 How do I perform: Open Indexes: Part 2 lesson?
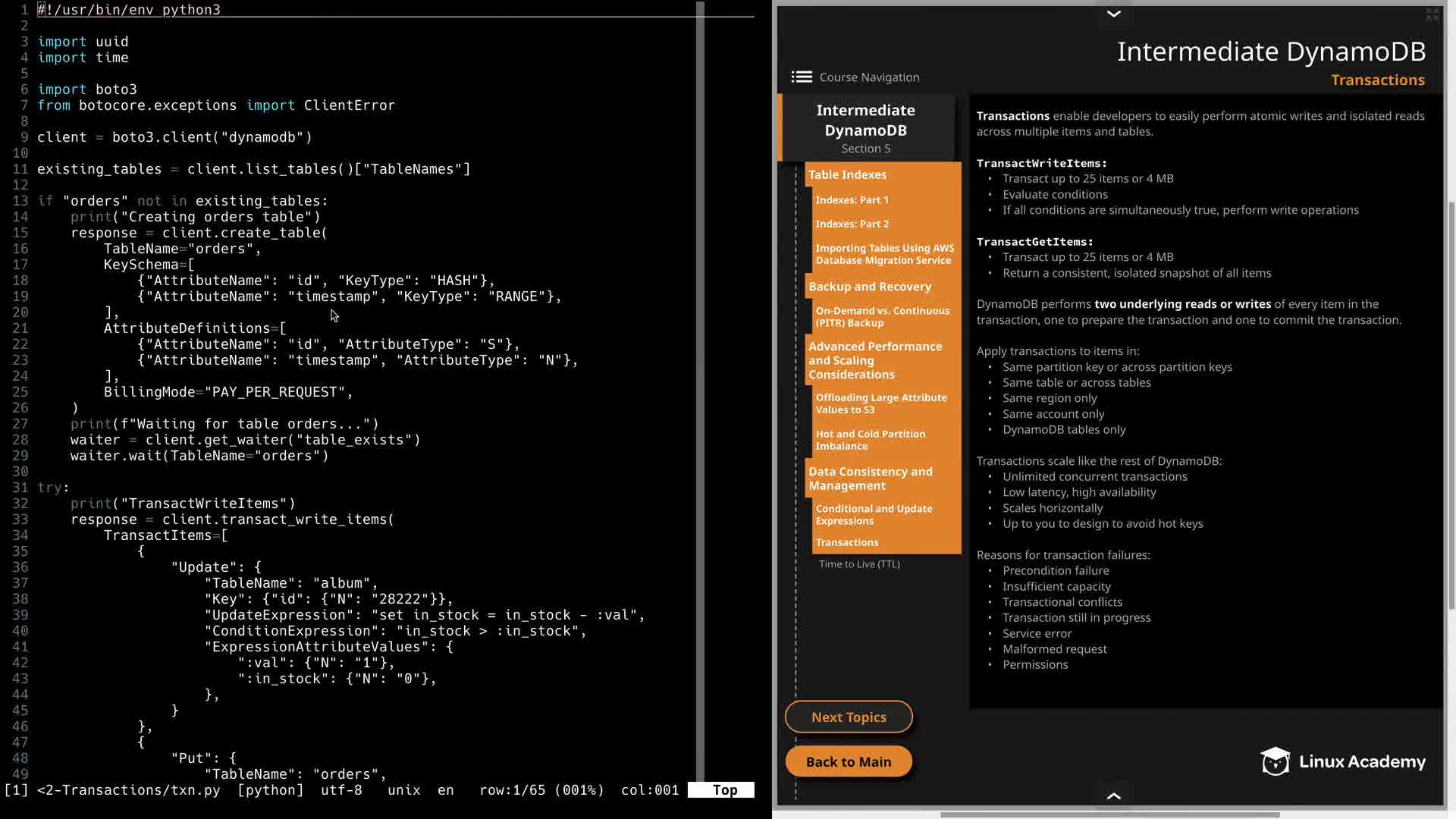tap(852, 224)
